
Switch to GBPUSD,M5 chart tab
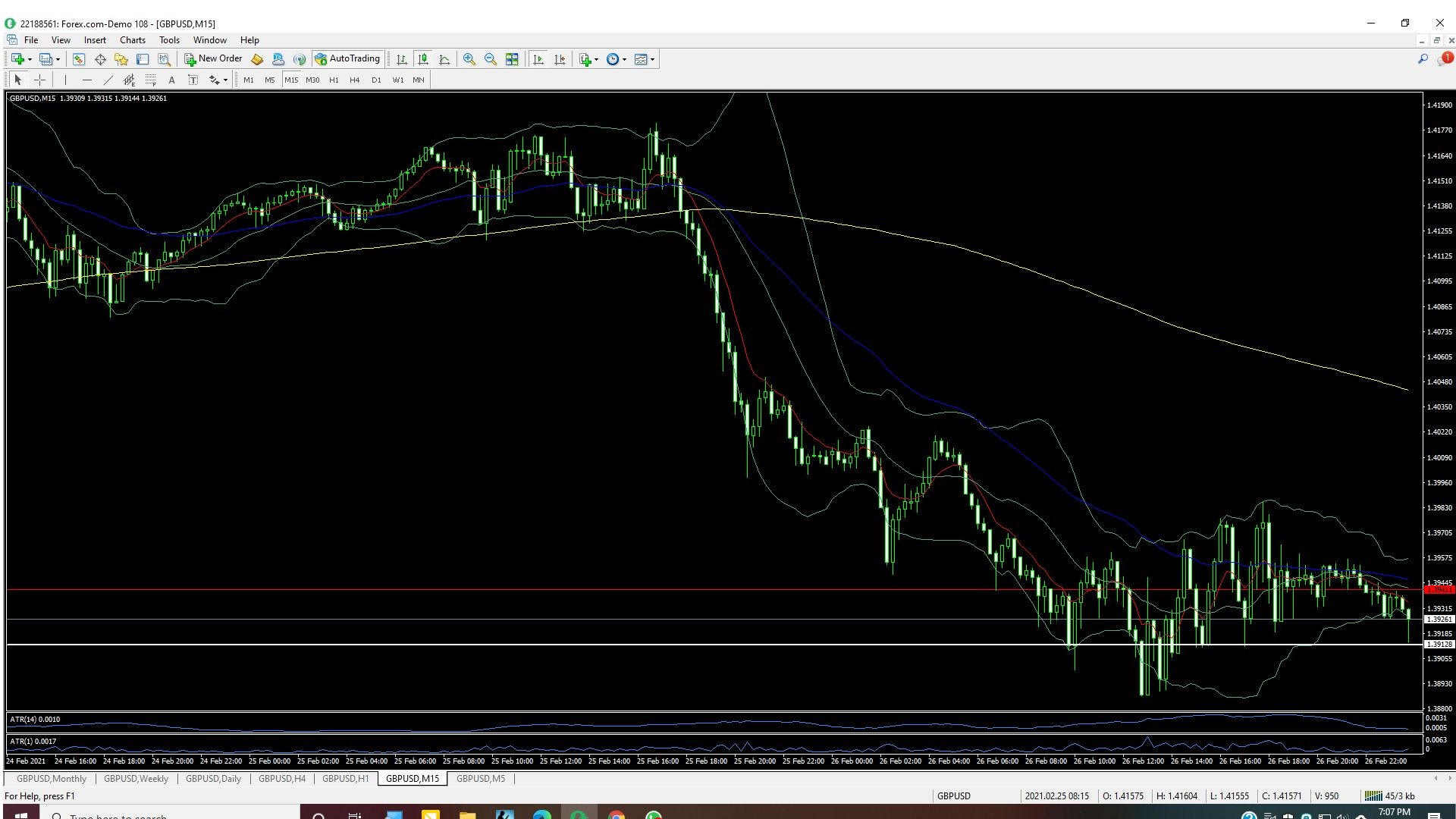tap(481, 778)
